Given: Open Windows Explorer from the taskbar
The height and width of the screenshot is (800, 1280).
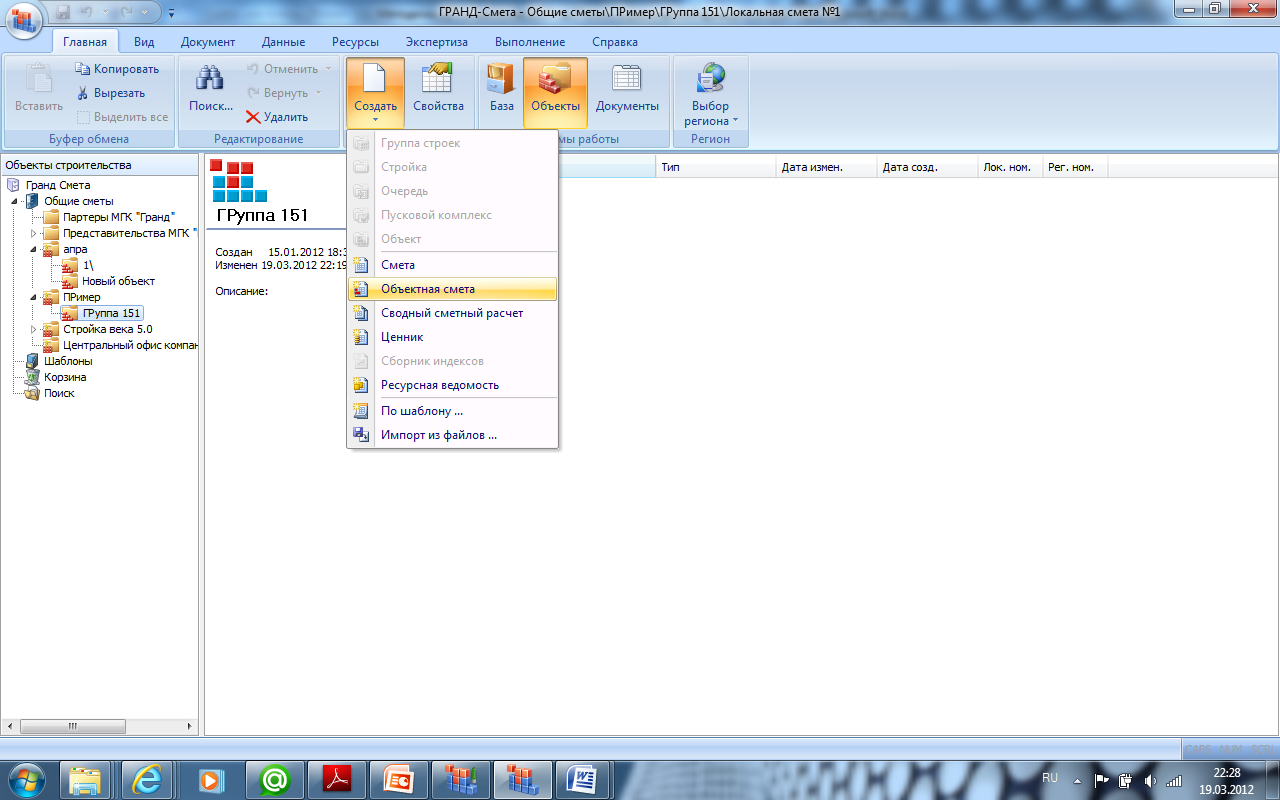Looking at the screenshot, I should click(86, 778).
